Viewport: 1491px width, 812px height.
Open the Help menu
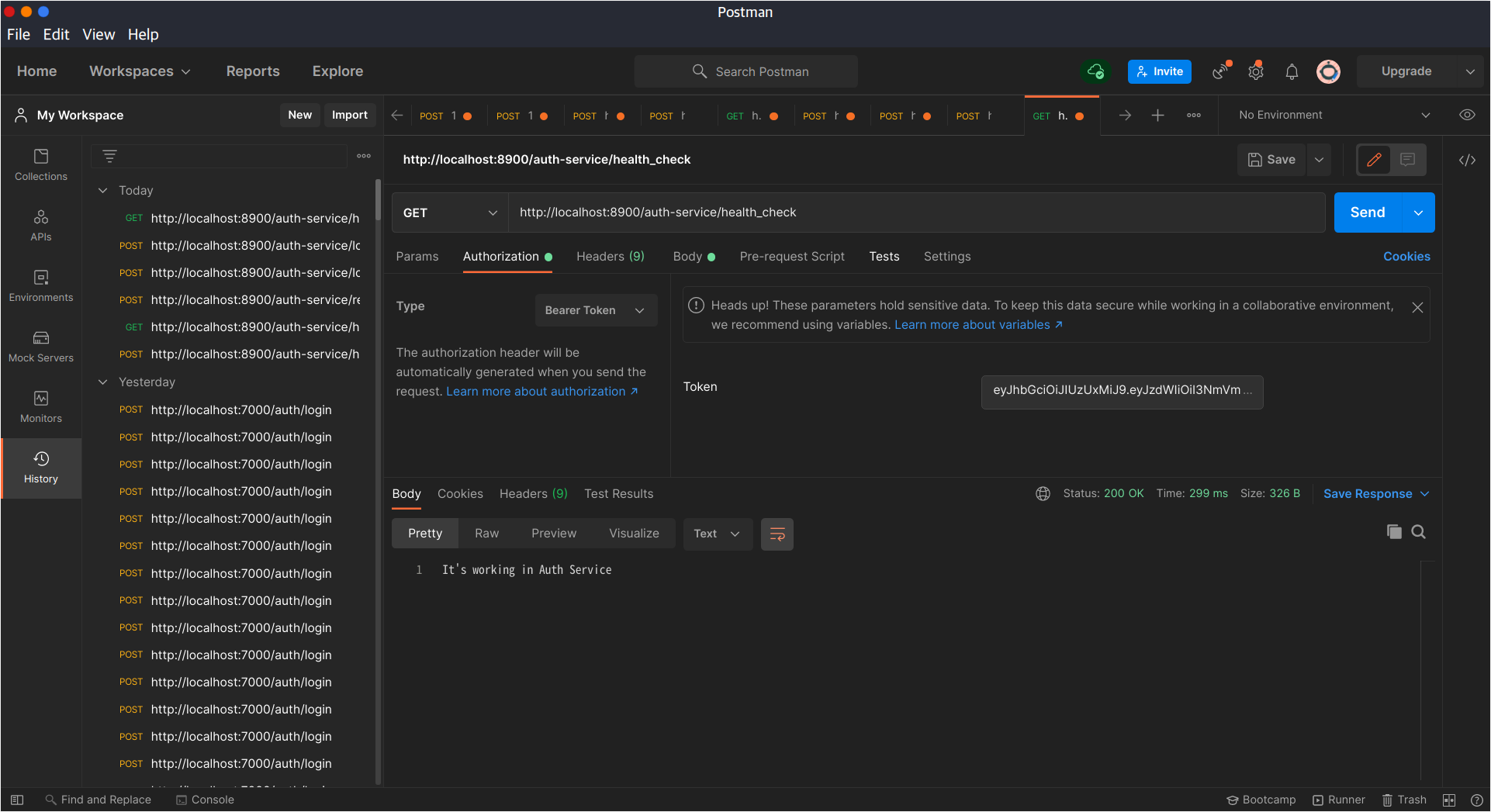[143, 34]
